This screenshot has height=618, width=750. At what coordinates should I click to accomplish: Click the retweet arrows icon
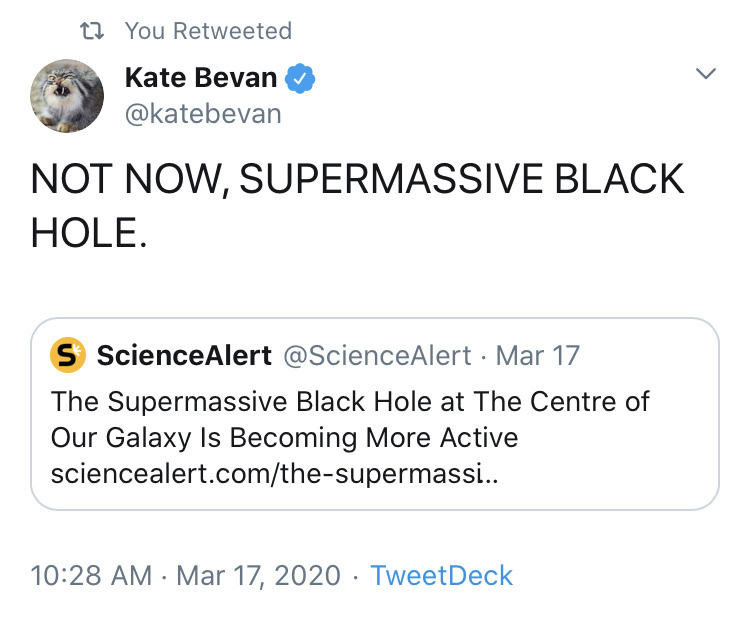[x=91, y=31]
